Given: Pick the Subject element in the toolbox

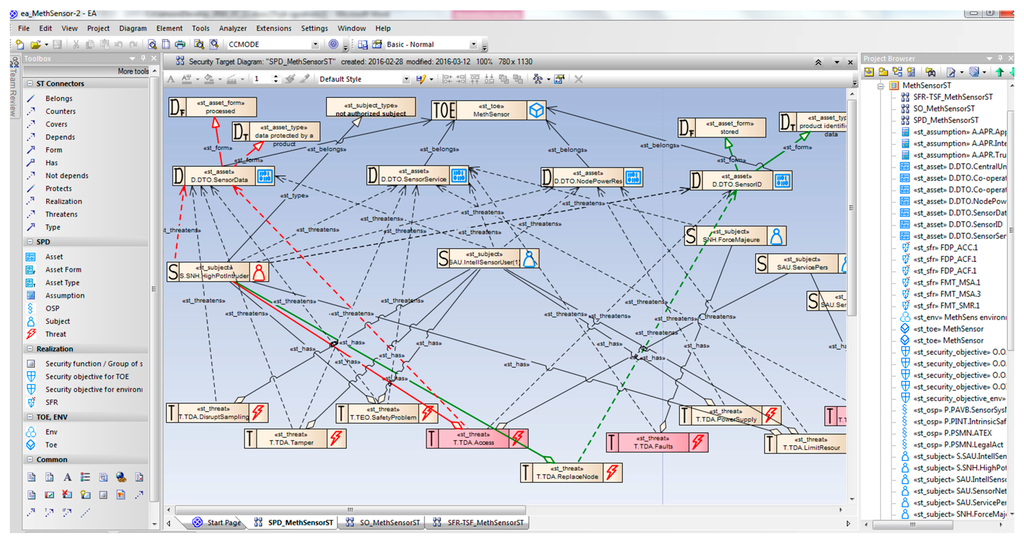Looking at the screenshot, I should [x=58, y=321].
